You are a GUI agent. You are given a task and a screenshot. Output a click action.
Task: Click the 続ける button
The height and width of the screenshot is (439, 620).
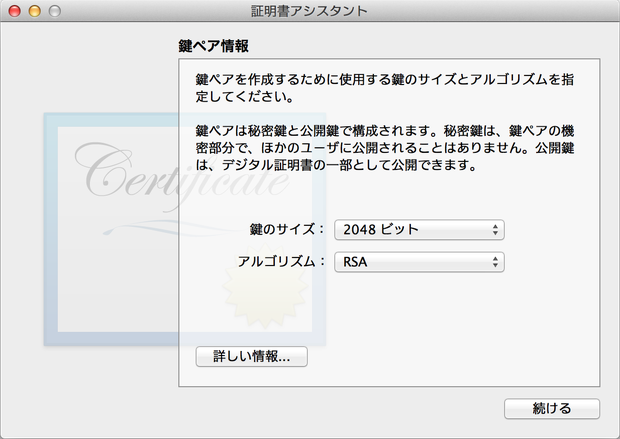click(x=552, y=408)
